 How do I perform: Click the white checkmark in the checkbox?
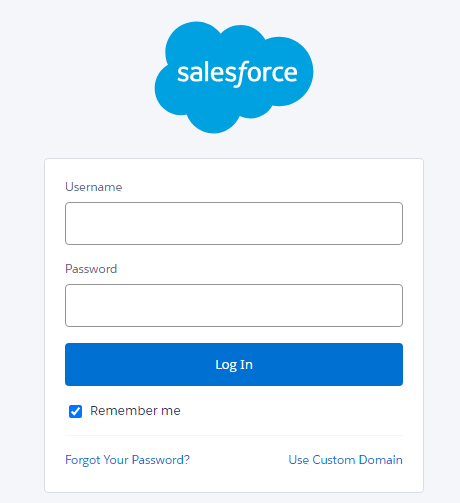(75, 411)
